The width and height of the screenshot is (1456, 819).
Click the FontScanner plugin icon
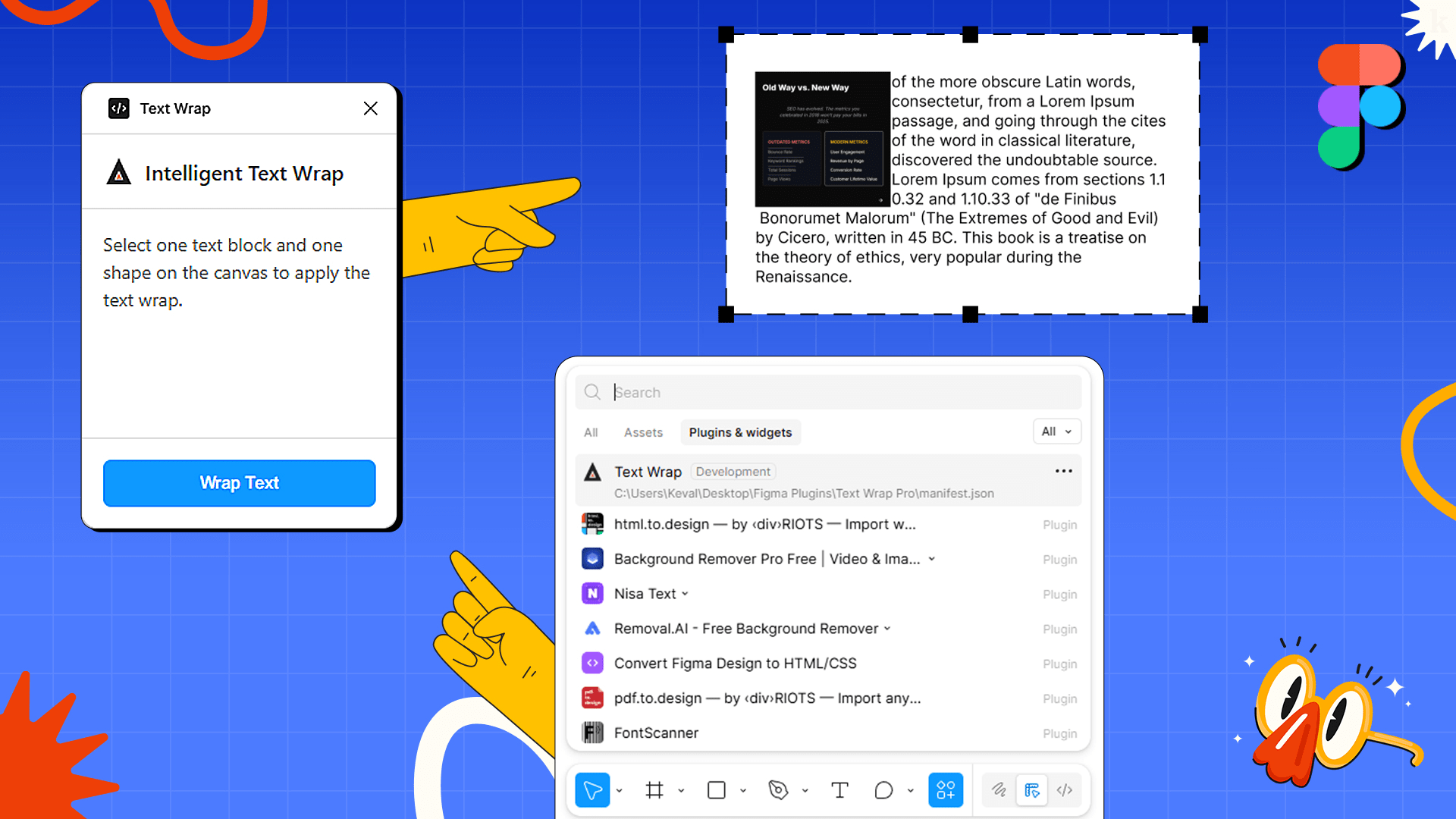pos(592,733)
